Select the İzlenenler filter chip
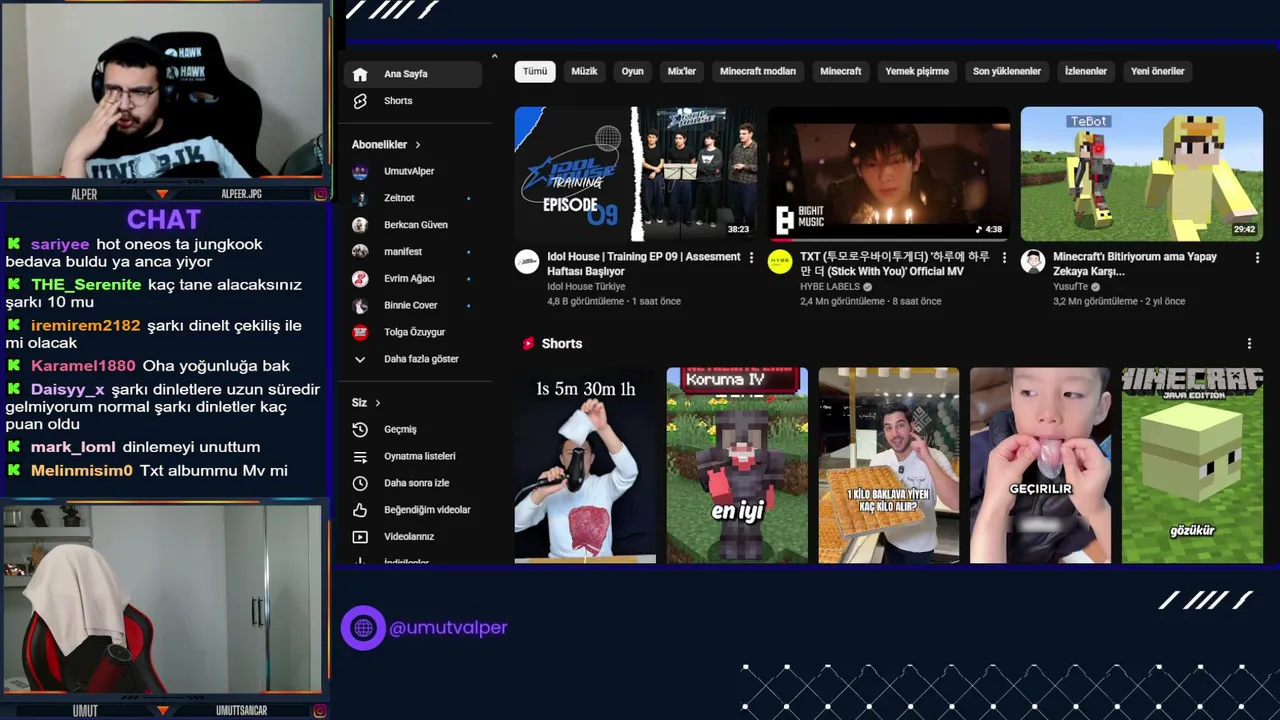Screen dimensions: 1280x720 click(1086, 72)
